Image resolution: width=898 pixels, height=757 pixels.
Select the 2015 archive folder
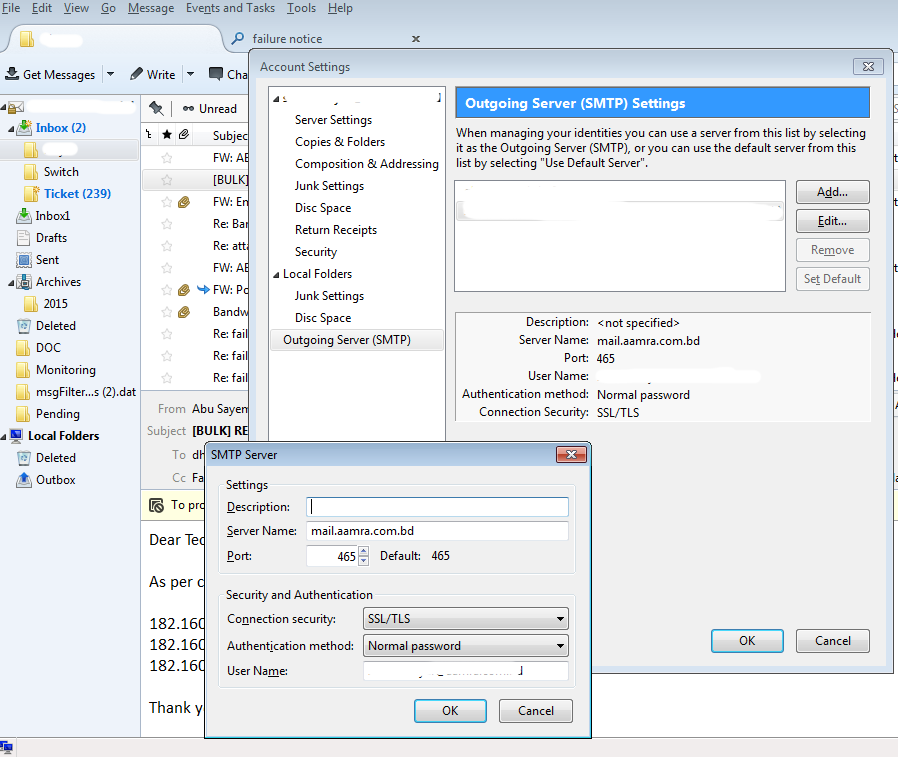[x=56, y=304]
